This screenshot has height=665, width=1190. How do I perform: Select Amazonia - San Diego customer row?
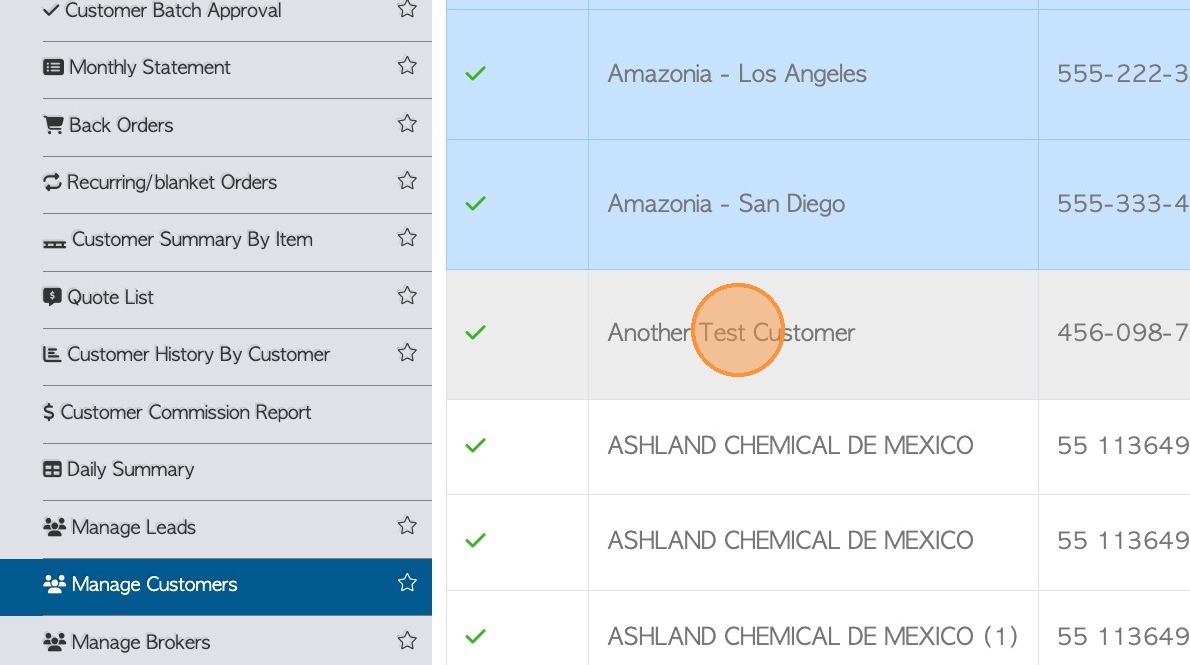click(726, 204)
